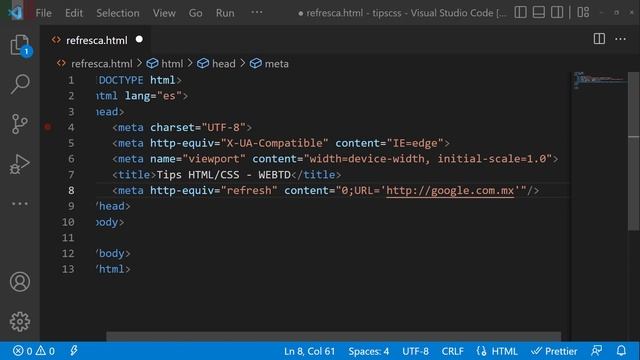Open the Explorer view in activity bar
Image resolution: width=640 pixels, height=360 pixels.
pos(20,45)
